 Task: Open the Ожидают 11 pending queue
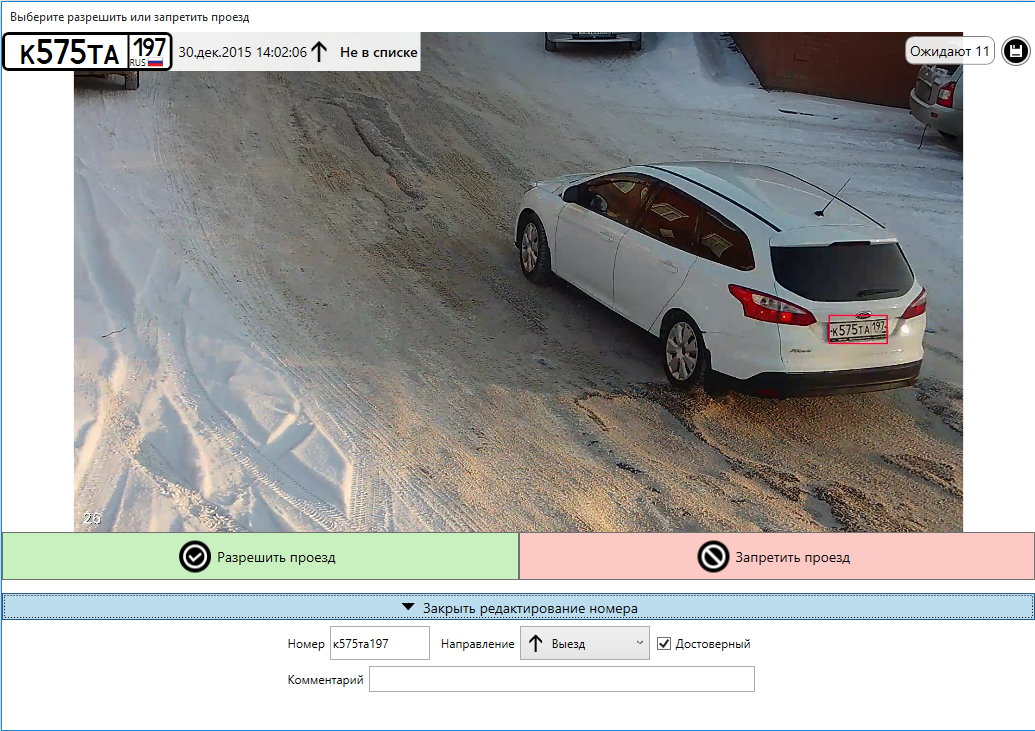(949, 51)
